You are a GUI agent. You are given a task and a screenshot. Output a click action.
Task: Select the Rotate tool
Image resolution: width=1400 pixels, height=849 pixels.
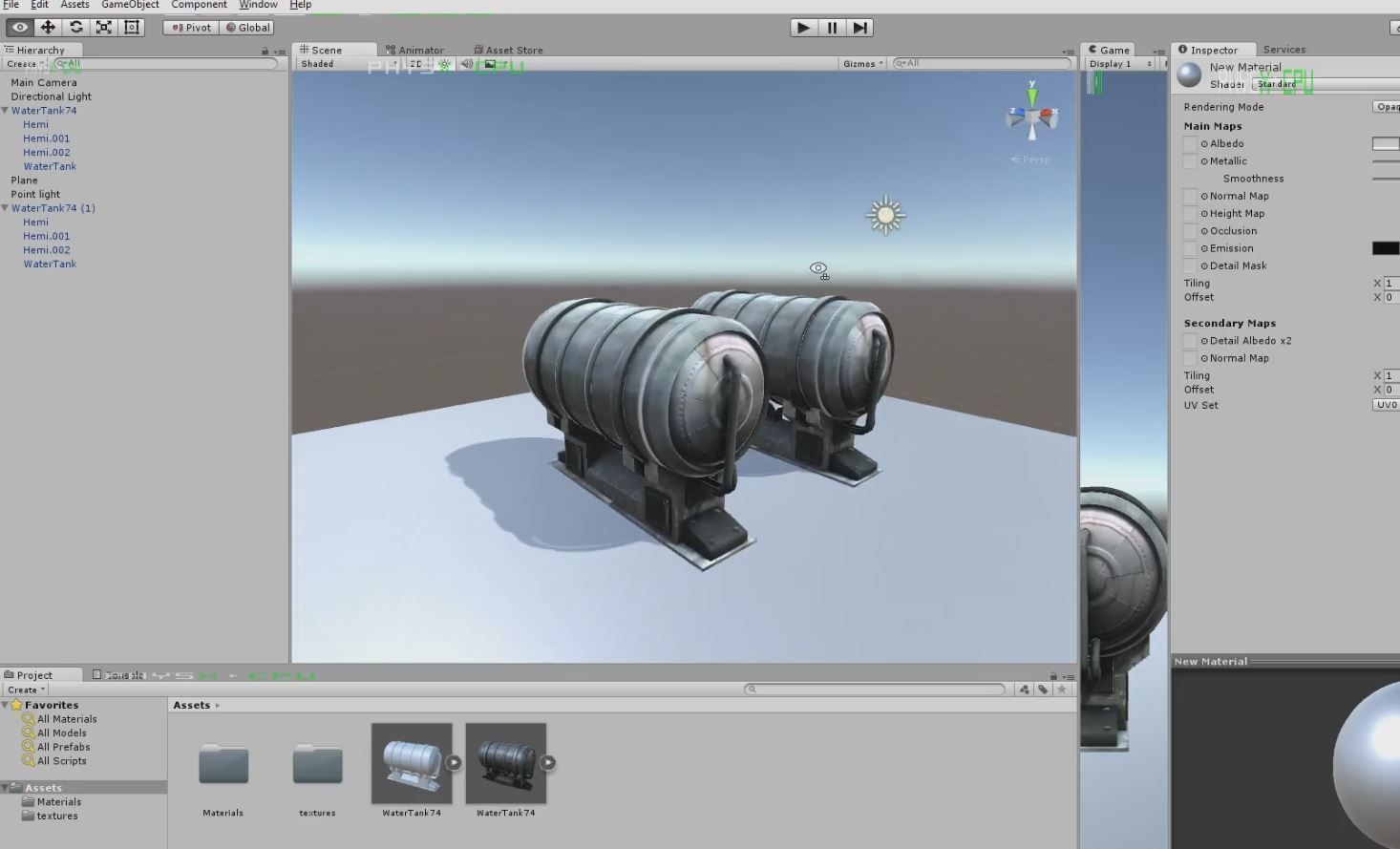click(75, 28)
